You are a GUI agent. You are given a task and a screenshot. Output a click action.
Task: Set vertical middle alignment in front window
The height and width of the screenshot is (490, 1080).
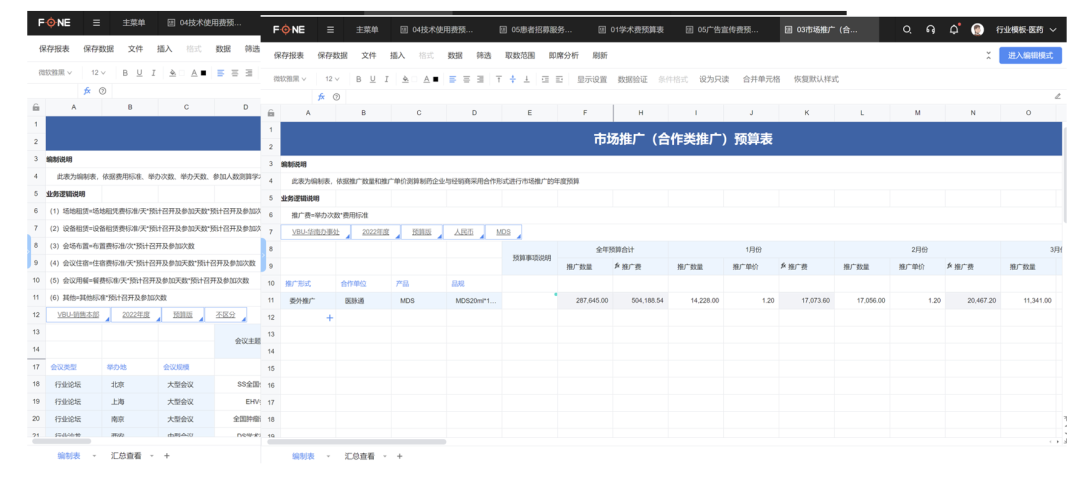tap(512, 79)
